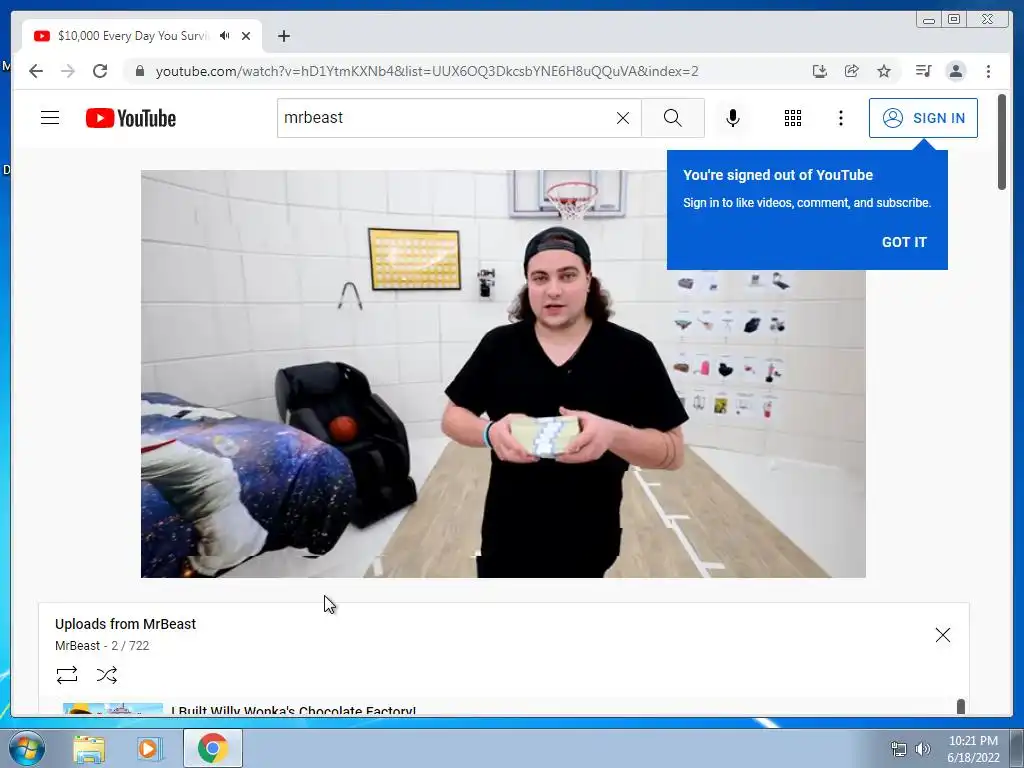Share this page from address bar
The image size is (1024, 768).
click(x=852, y=71)
